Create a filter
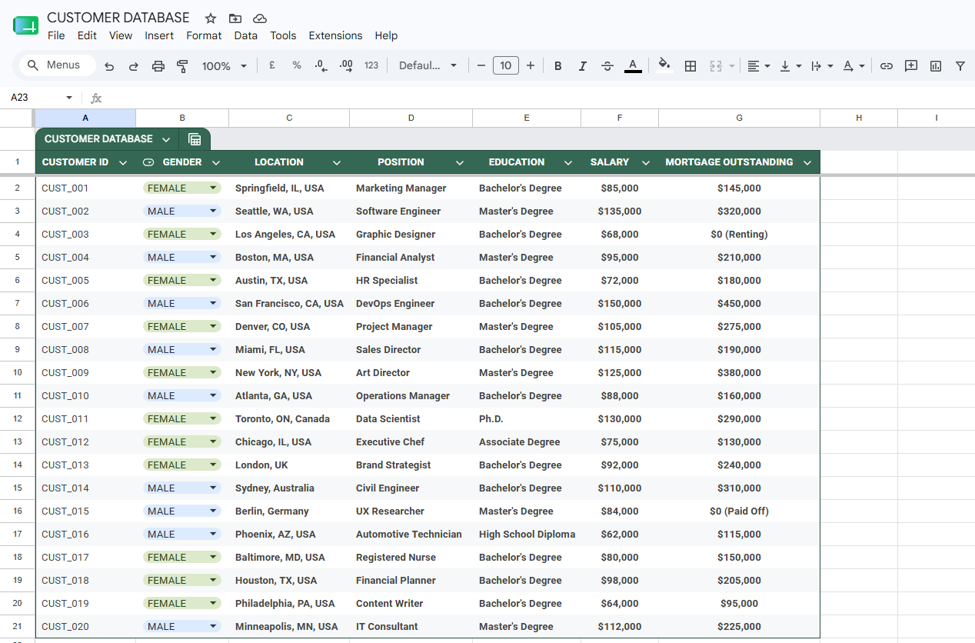Viewport: 975px width, 643px height. (x=960, y=66)
